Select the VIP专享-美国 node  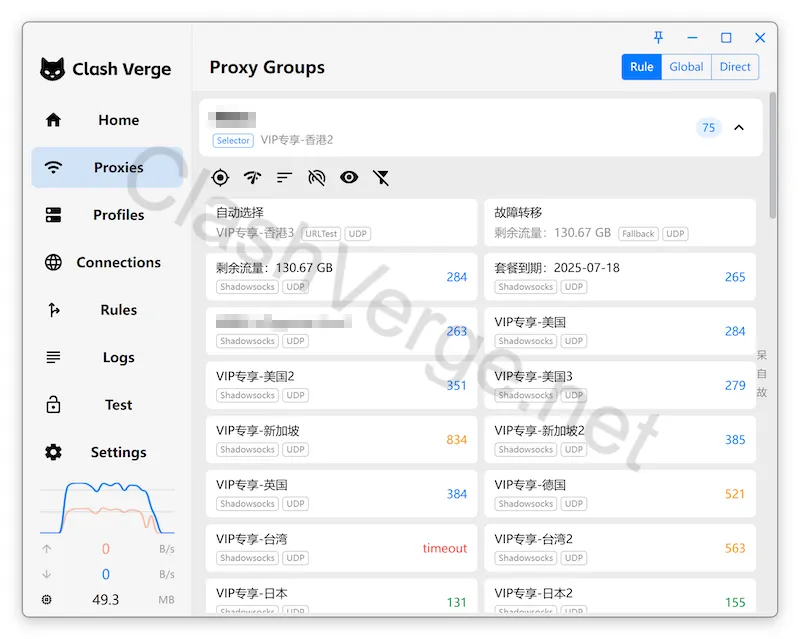(x=620, y=331)
